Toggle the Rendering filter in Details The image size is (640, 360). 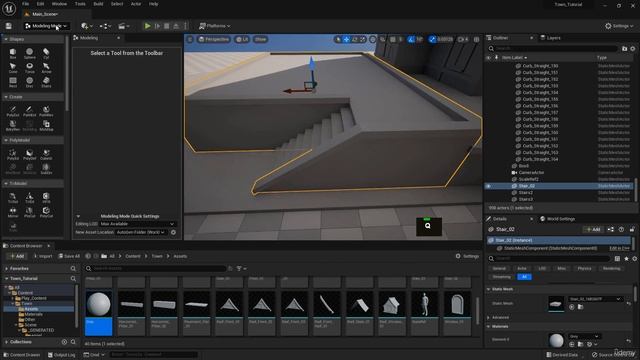[611, 269]
